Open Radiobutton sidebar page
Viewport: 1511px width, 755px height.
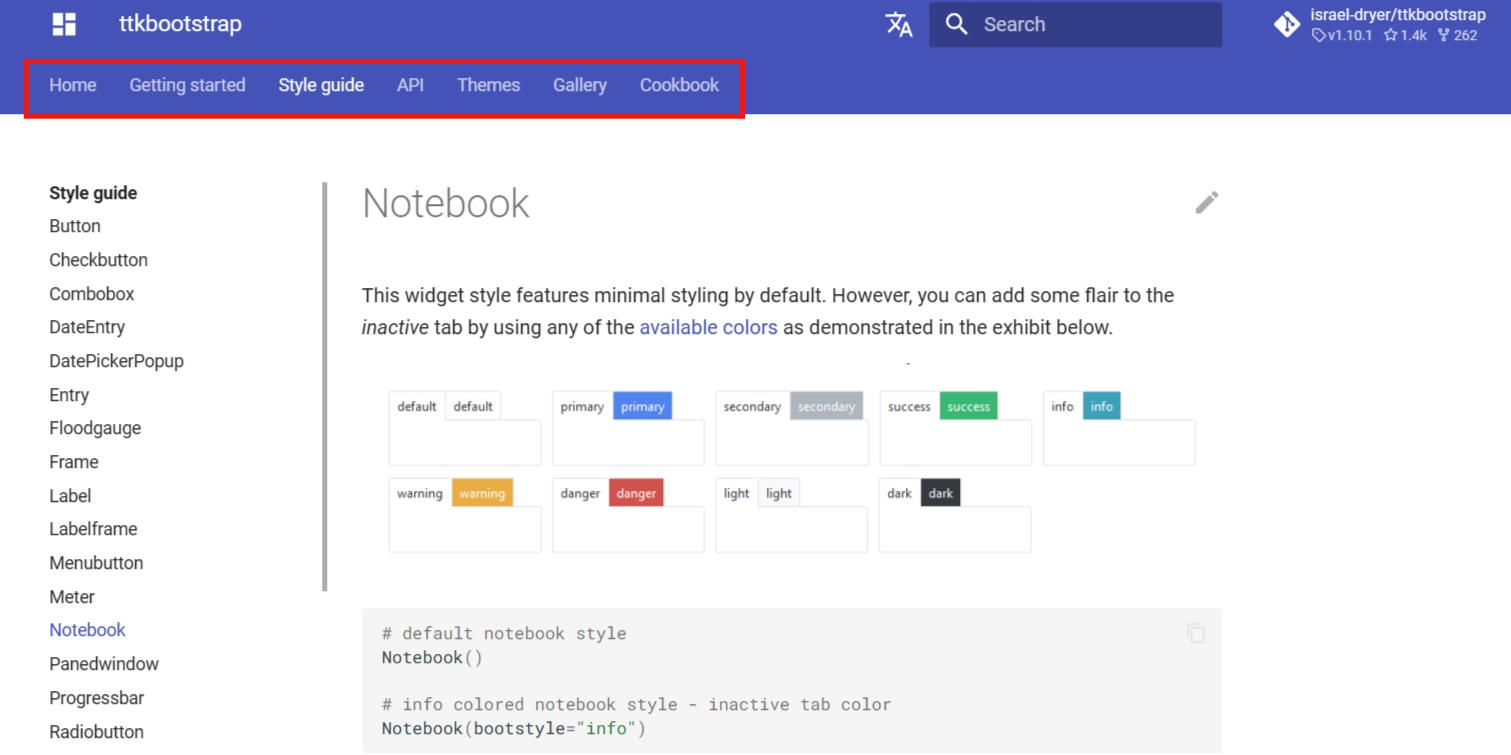click(x=96, y=732)
